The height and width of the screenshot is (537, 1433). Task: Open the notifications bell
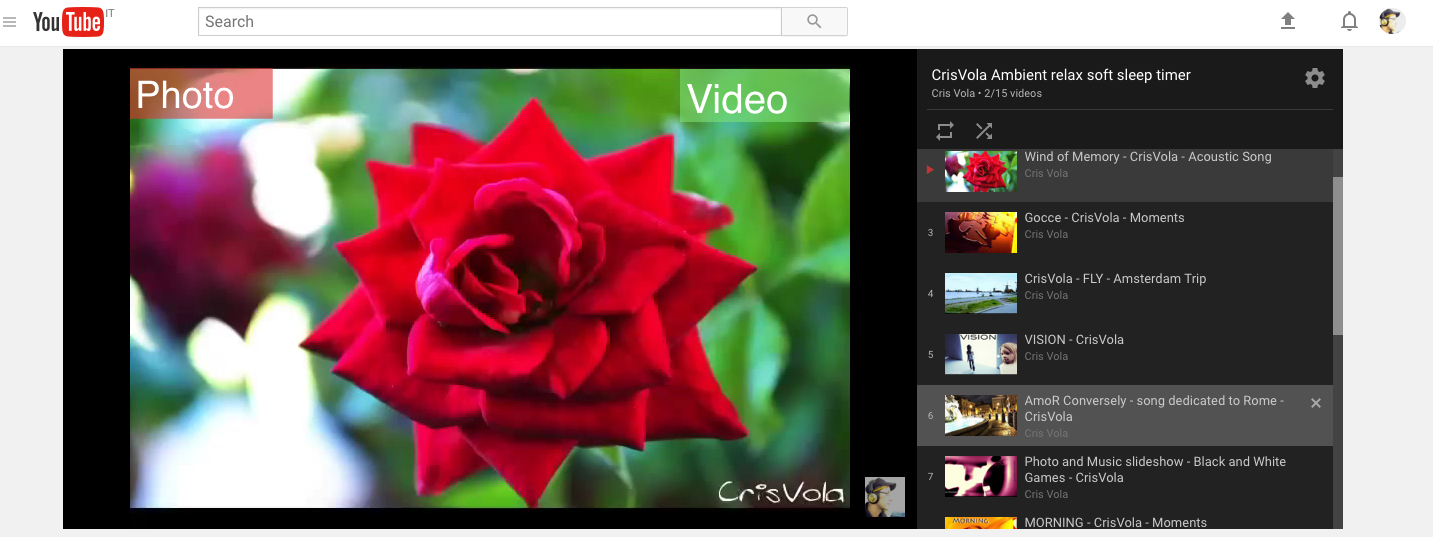(x=1349, y=21)
